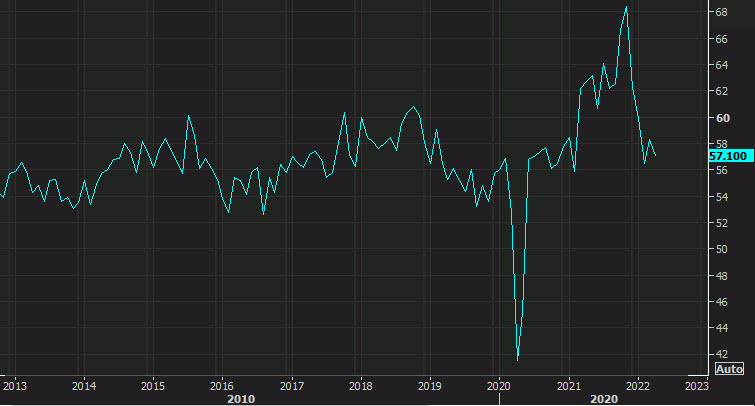Click the 2015 year label

click(153, 386)
